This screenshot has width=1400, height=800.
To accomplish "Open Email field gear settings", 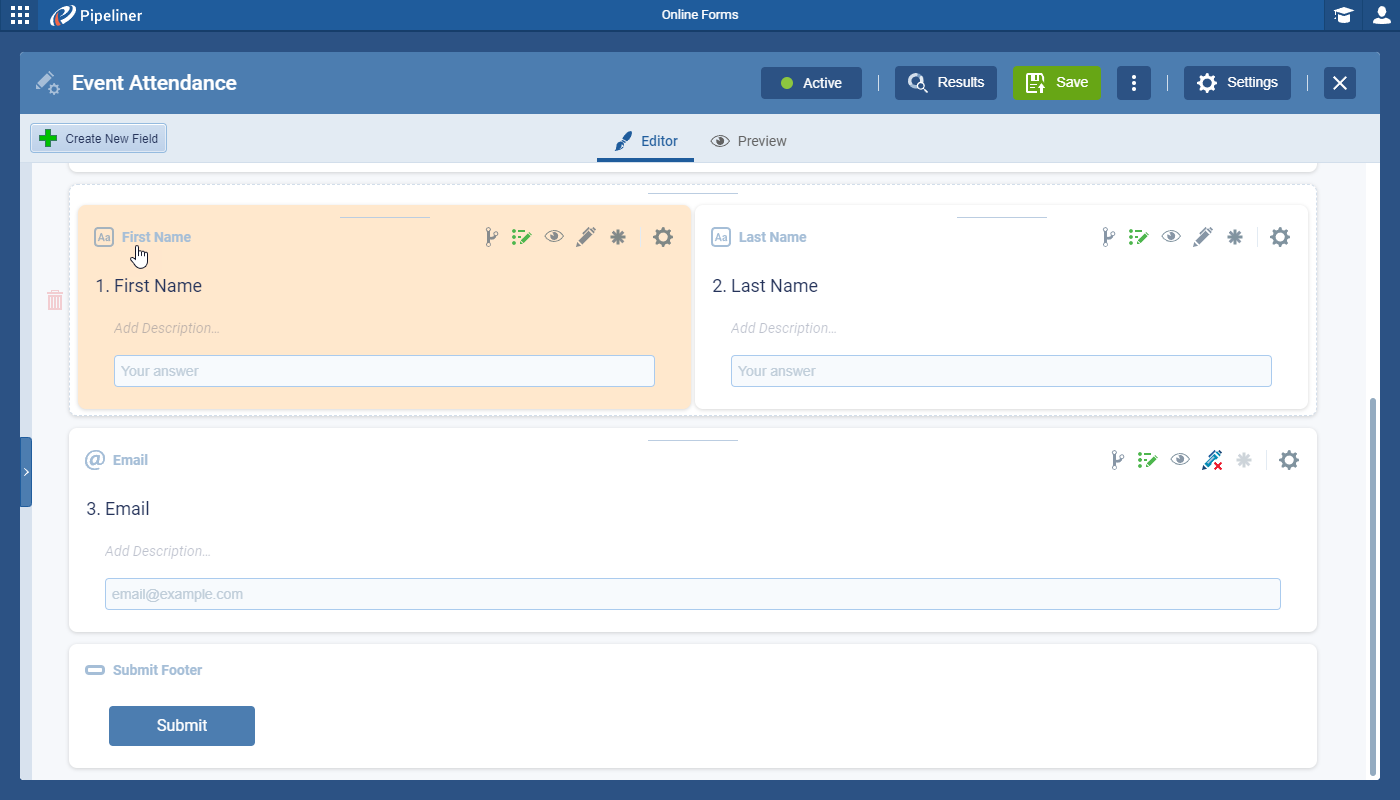I will (1289, 460).
